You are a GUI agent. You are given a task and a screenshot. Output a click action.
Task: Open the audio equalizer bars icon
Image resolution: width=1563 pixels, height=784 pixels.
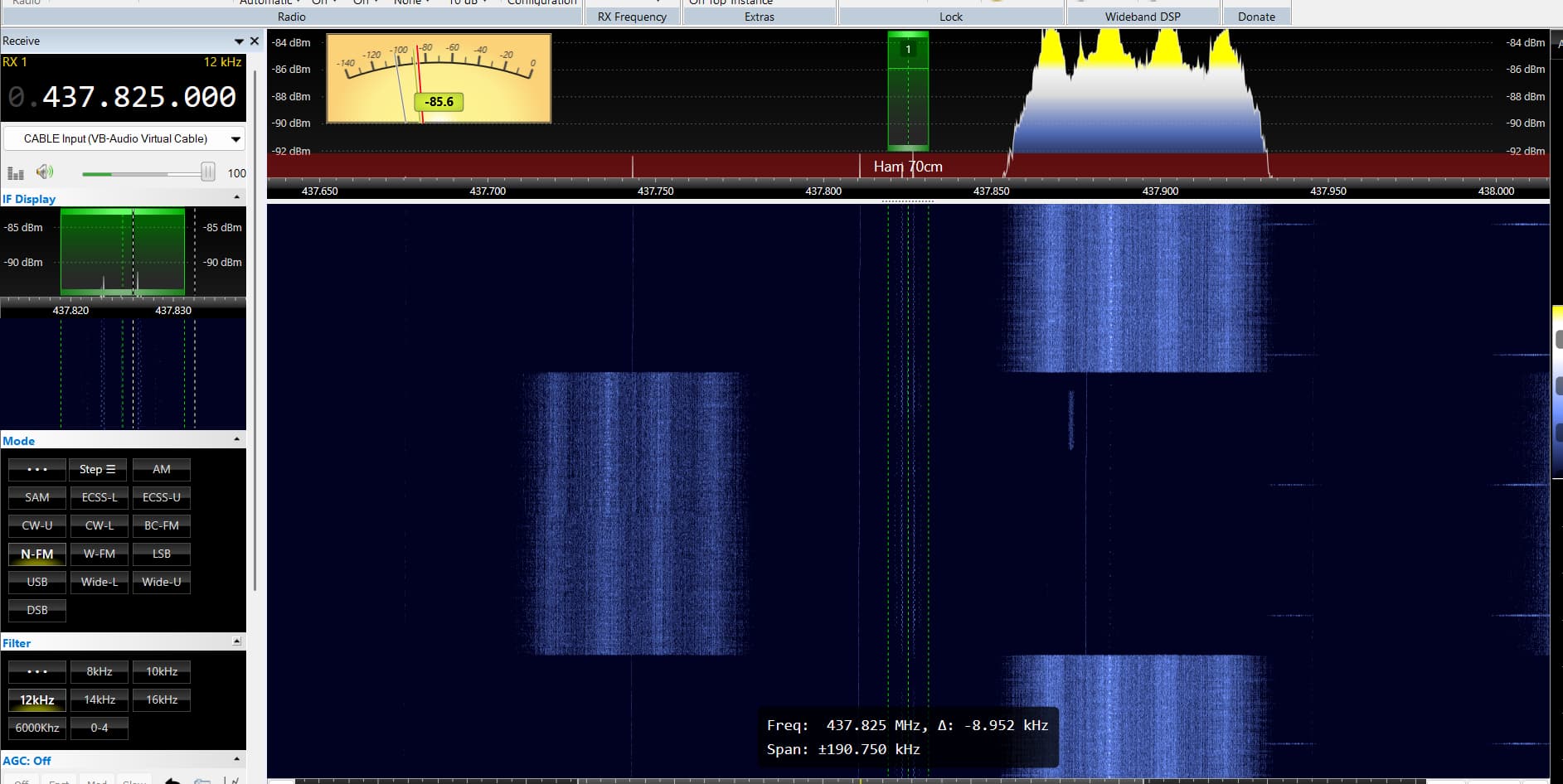[x=16, y=173]
